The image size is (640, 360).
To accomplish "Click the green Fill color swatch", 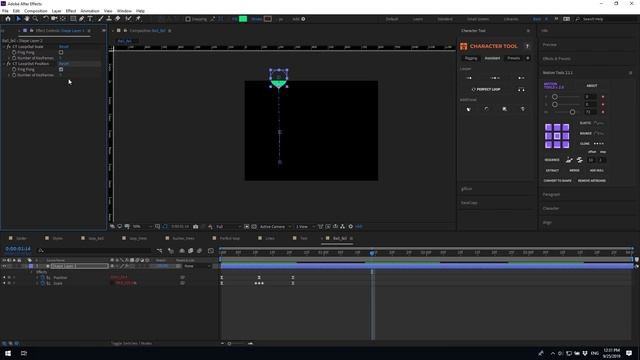I will [243, 19].
